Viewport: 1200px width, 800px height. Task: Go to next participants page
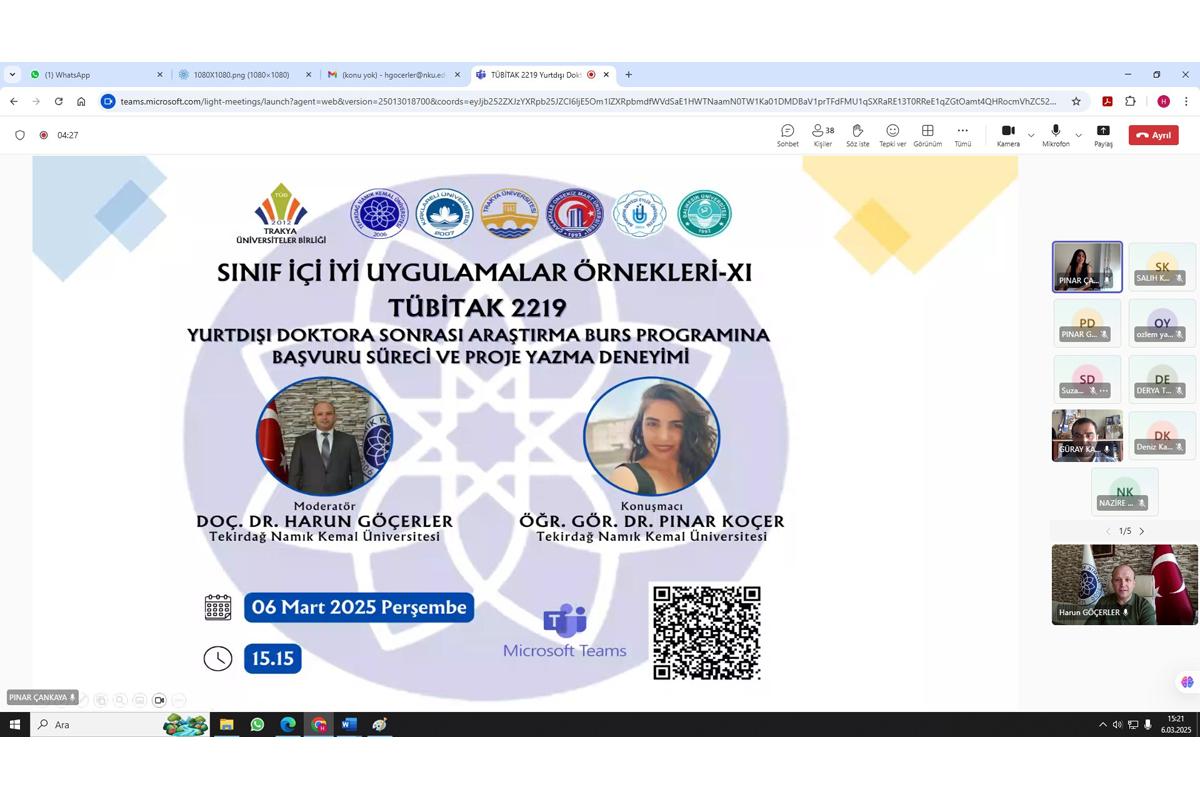[x=1142, y=531]
